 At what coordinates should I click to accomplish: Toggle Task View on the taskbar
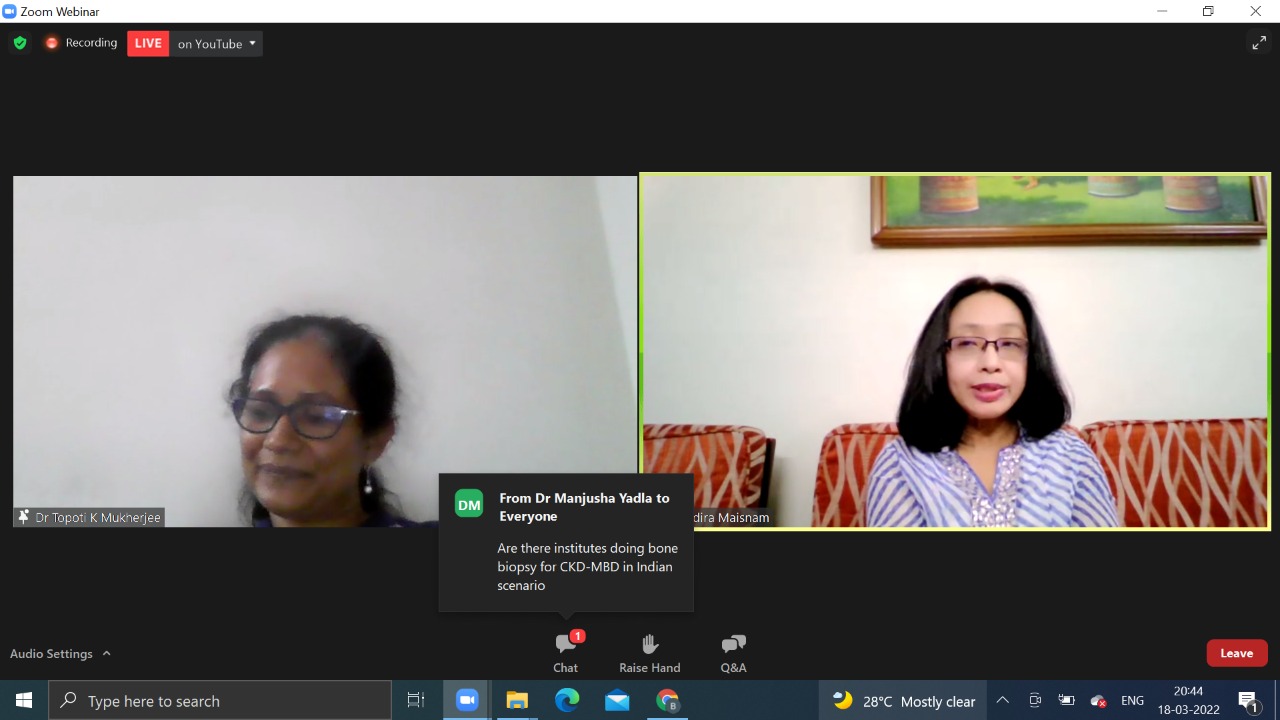tap(416, 701)
